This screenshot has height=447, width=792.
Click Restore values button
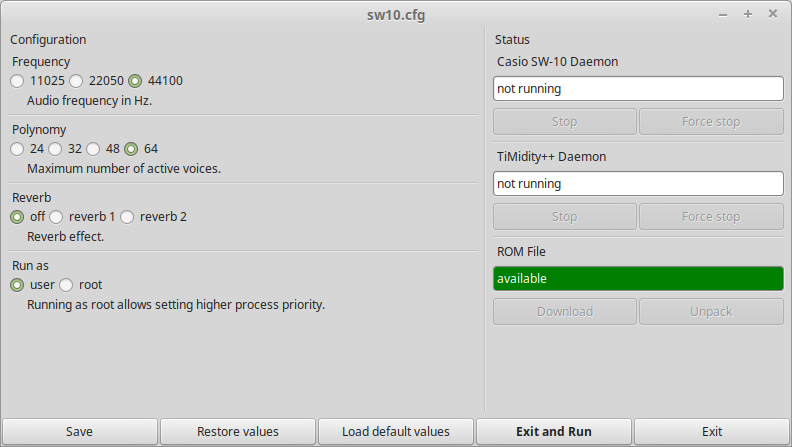click(x=238, y=432)
